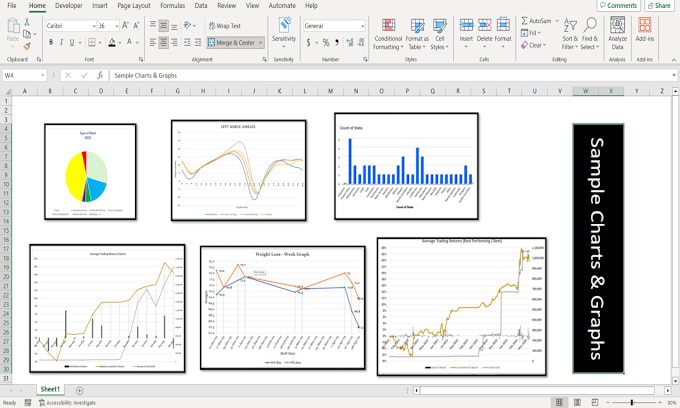Collapse the ribbon chevron

pos(673,59)
